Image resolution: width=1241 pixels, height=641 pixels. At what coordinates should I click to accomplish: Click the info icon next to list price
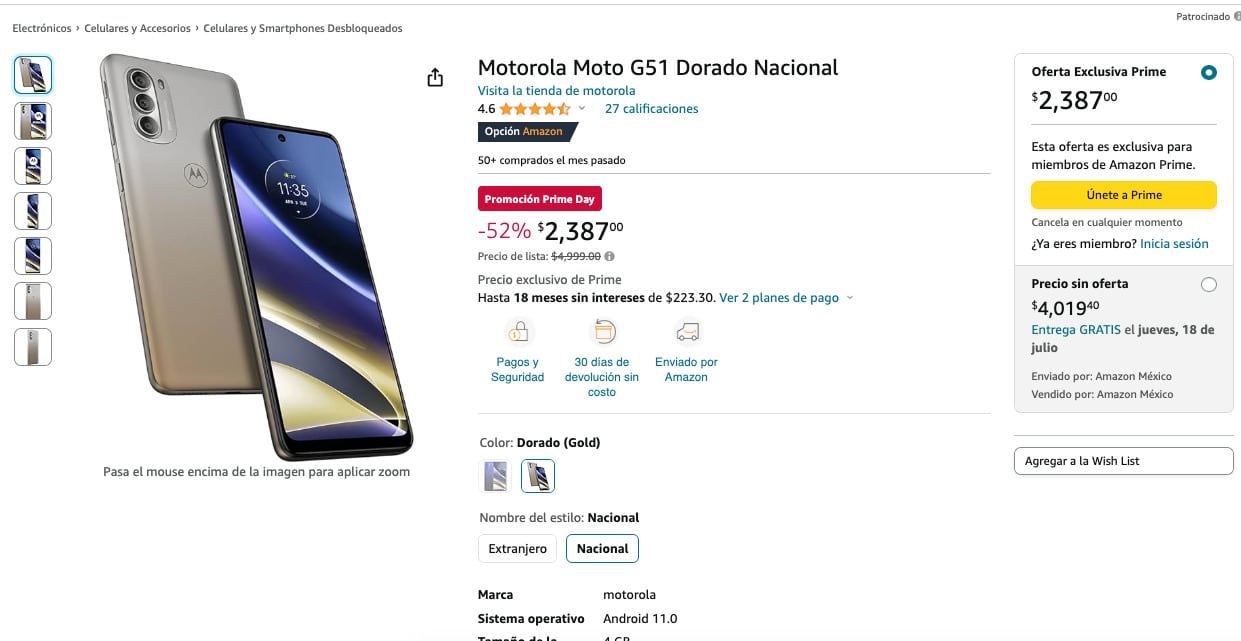[x=610, y=257]
